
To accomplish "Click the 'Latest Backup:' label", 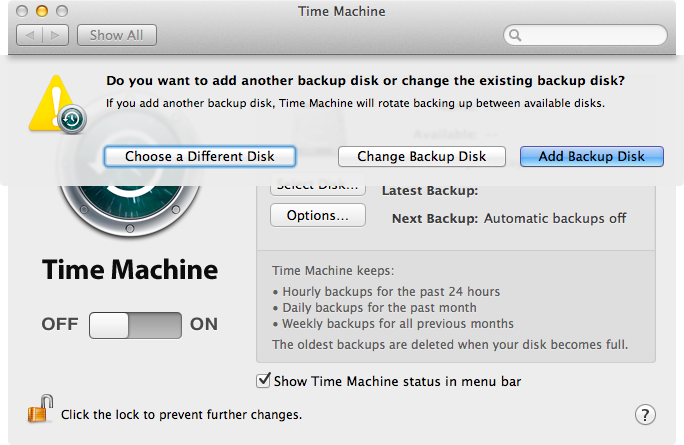I will point(430,191).
